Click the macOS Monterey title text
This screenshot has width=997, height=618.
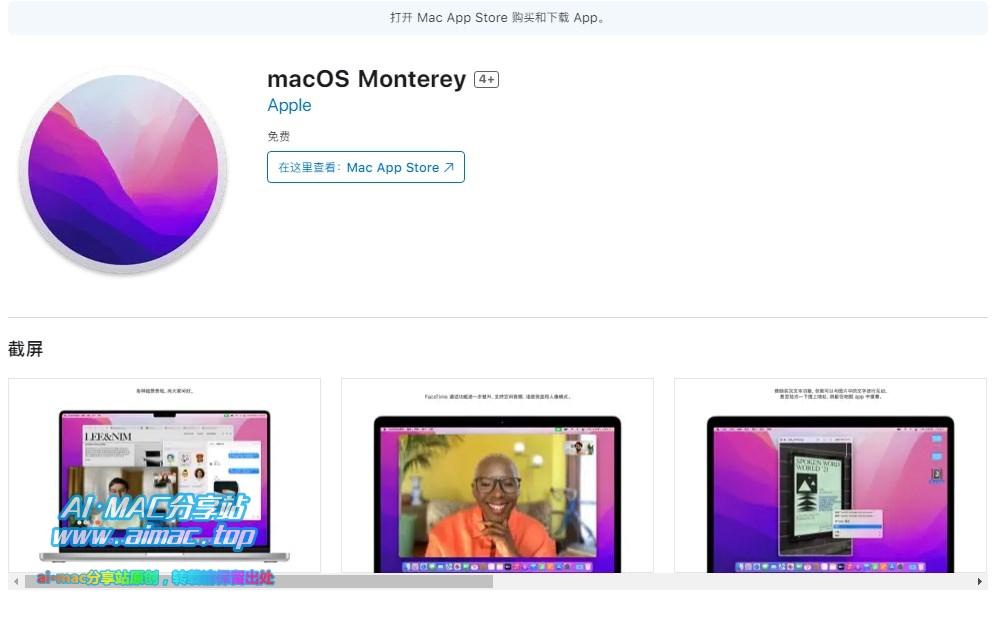(x=367, y=79)
